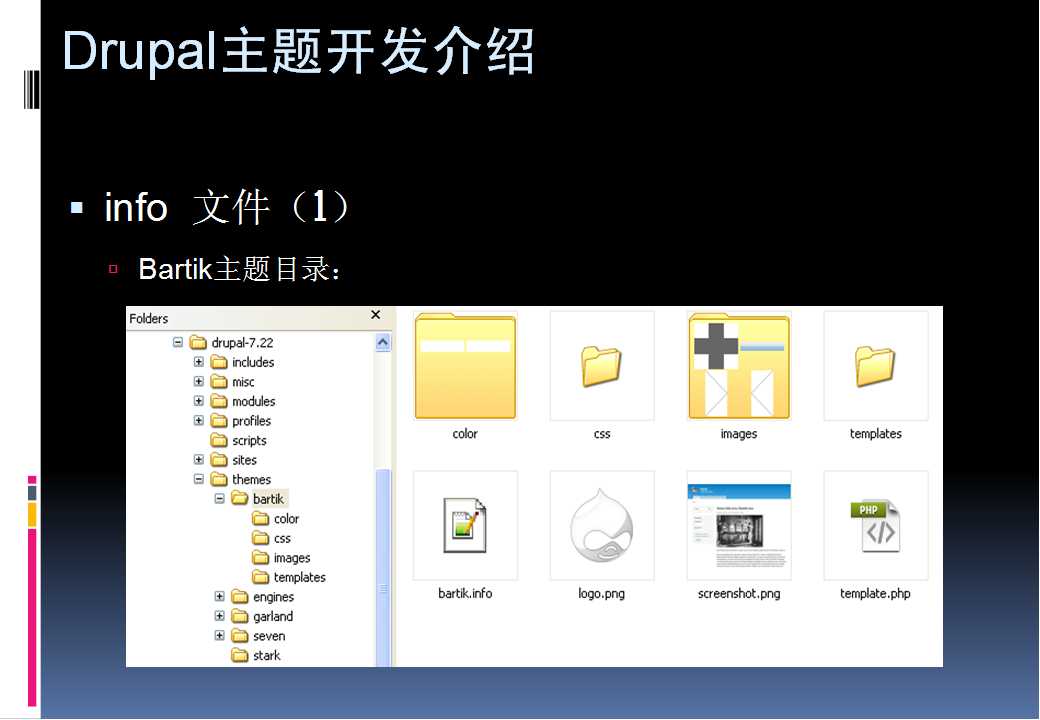
Task: Expand the garland tree node
Action: 220,616
